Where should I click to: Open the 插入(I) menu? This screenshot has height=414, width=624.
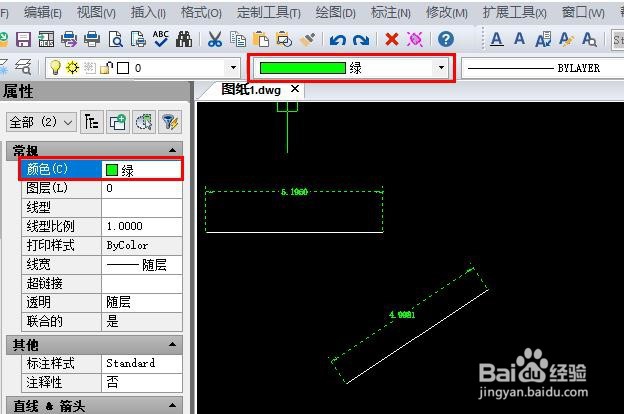148,13
